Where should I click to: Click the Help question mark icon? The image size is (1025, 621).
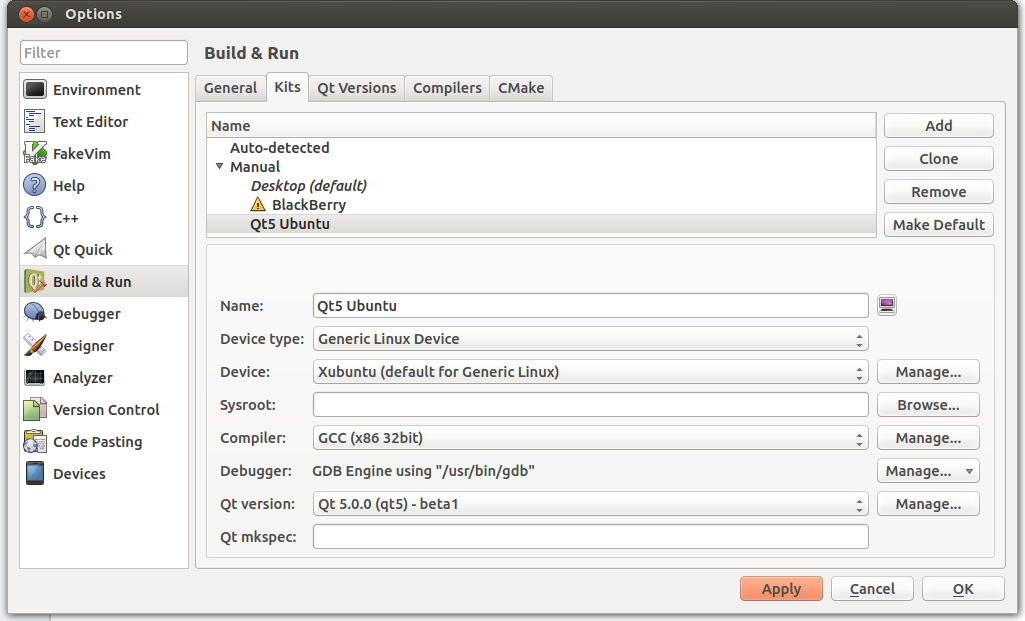point(35,185)
